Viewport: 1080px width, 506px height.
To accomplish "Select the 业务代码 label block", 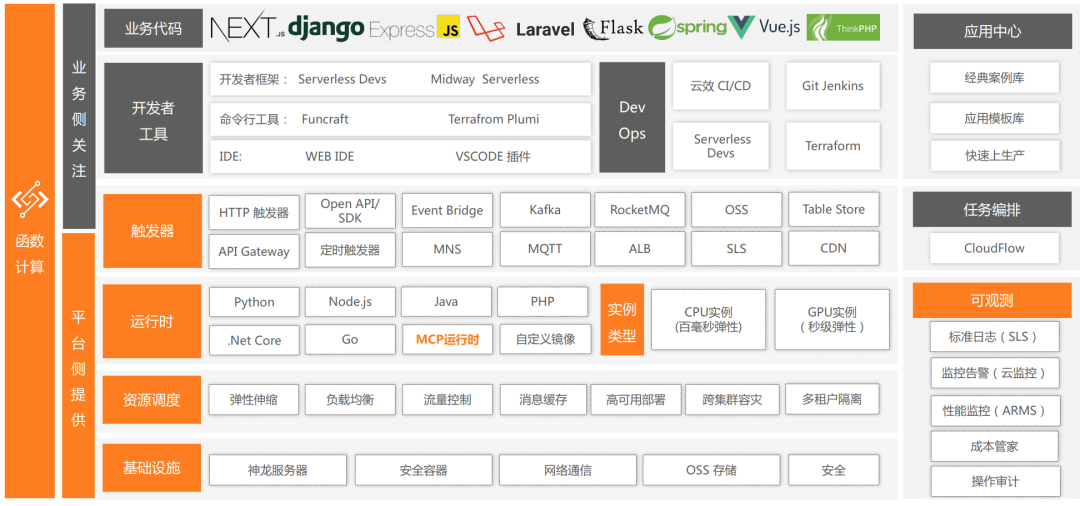I will click(153, 28).
